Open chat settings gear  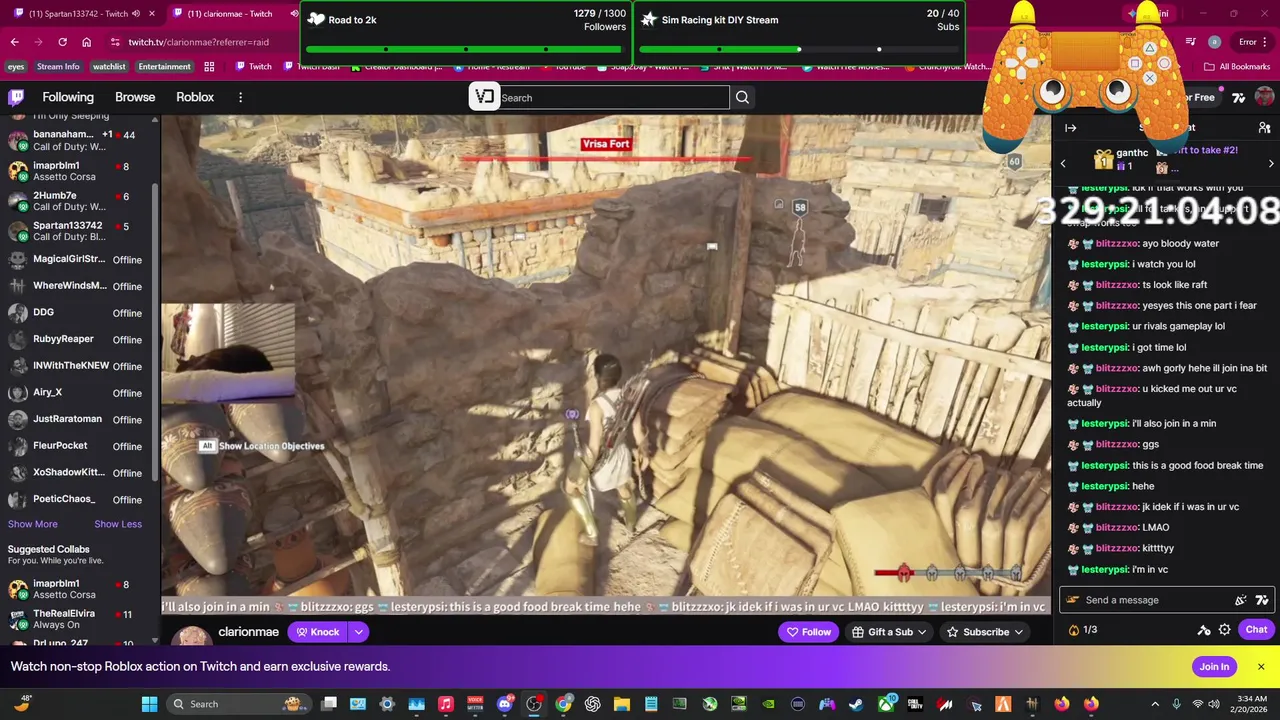[x=1225, y=630]
